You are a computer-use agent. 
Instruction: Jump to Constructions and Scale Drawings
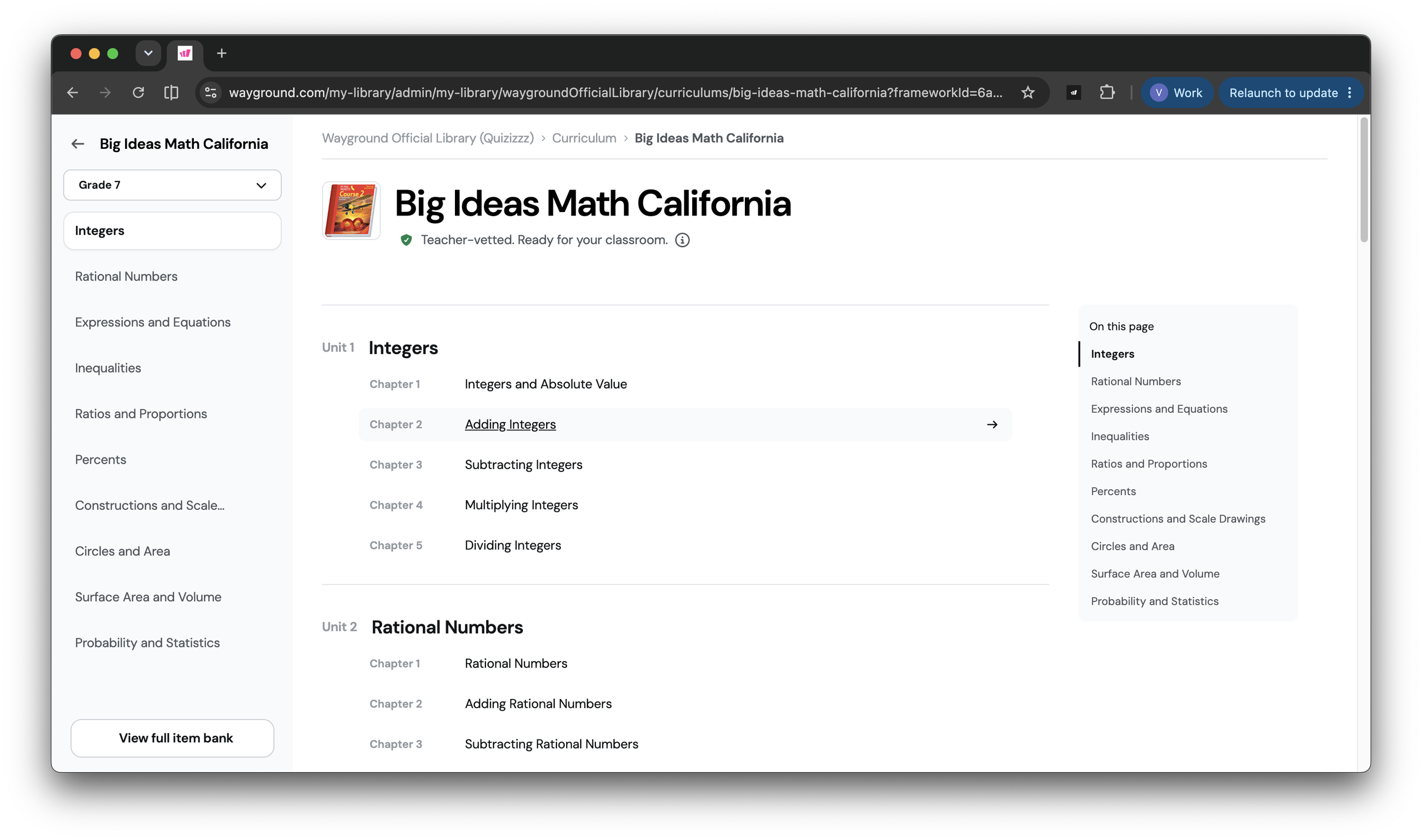(x=1178, y=519)
